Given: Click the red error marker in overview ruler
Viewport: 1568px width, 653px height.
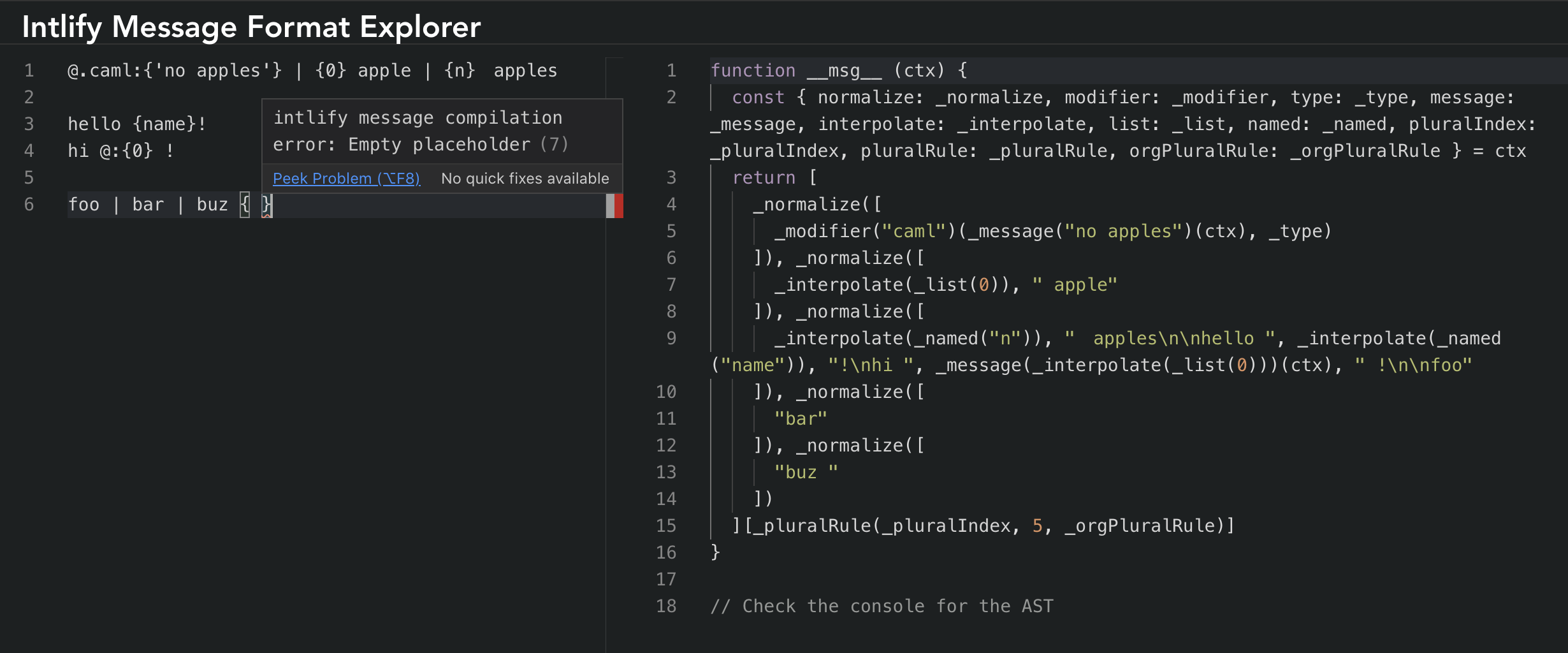Looking at the screenshot, I should (x=618, y=205).
